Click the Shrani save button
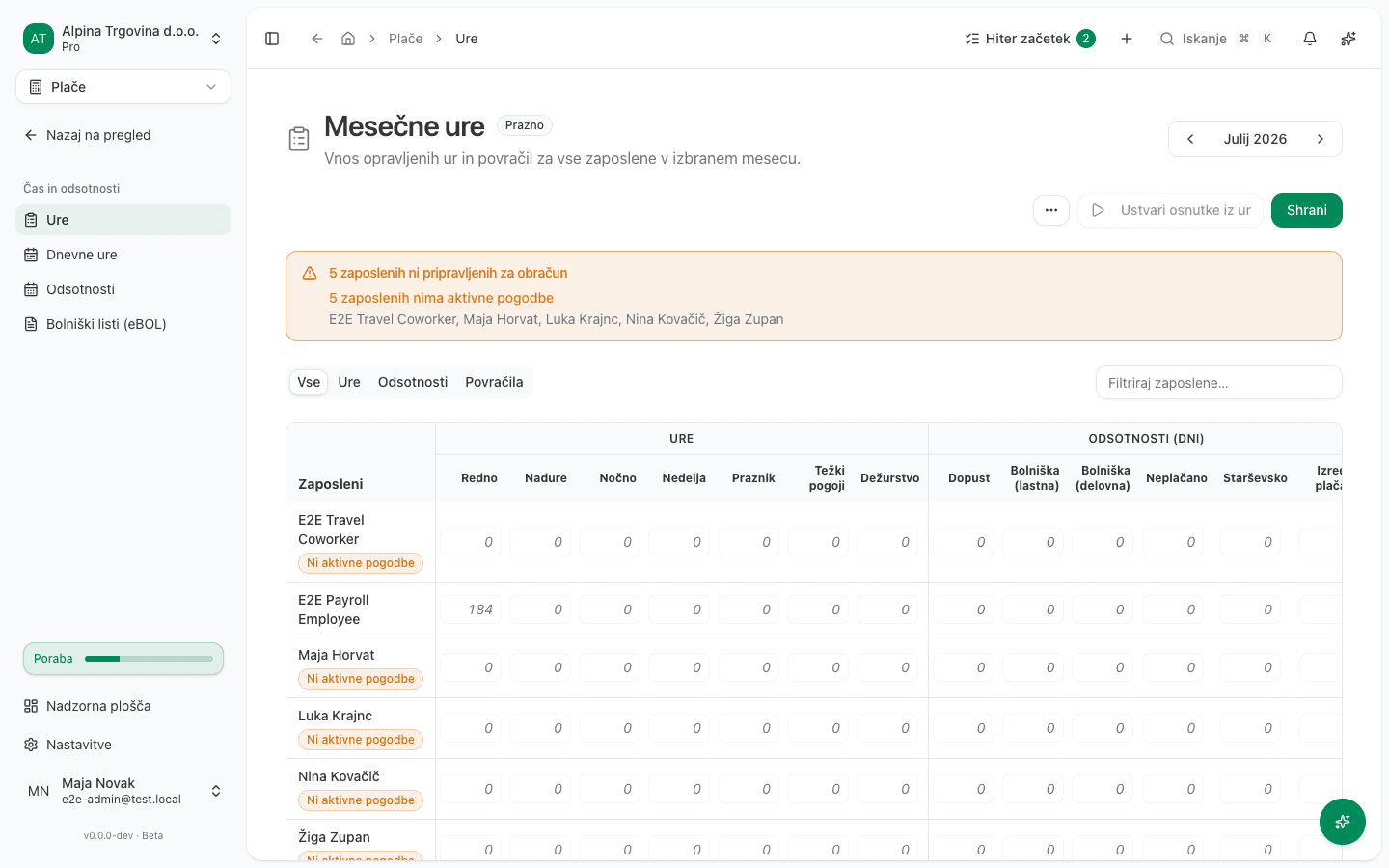The image size is (1389, 868). pos(1307,210)
